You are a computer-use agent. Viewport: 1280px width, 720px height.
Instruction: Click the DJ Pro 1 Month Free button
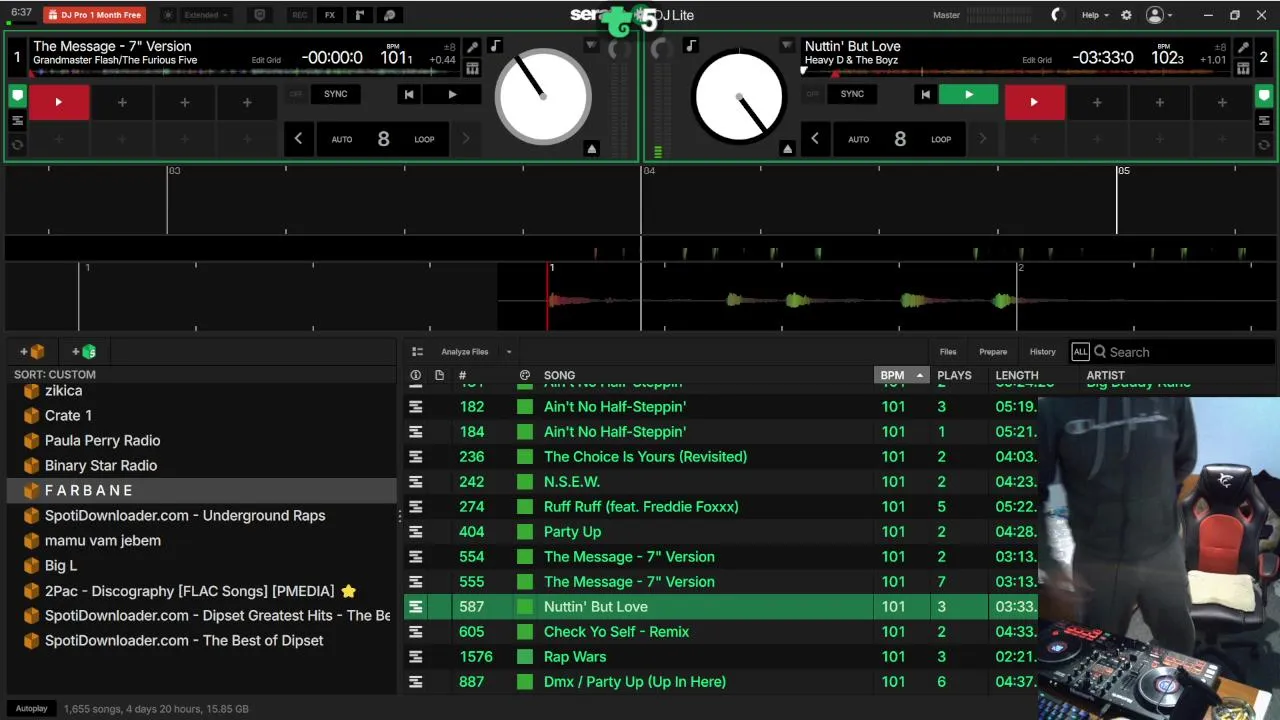click(94, 15)
